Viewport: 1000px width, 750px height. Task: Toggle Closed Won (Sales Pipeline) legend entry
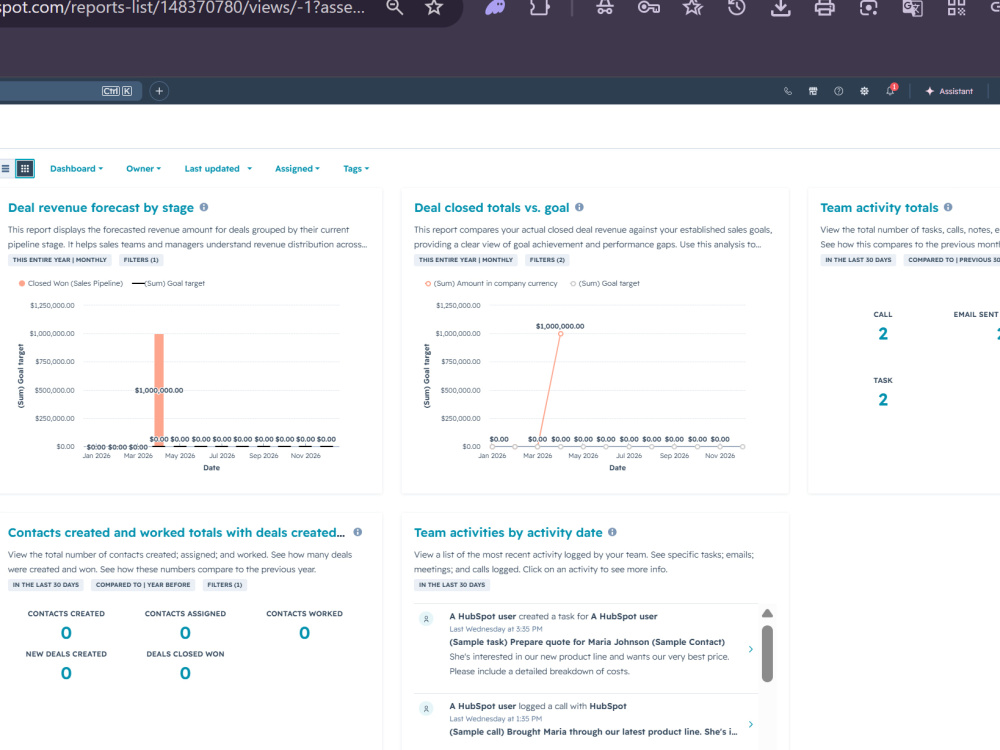71,283
